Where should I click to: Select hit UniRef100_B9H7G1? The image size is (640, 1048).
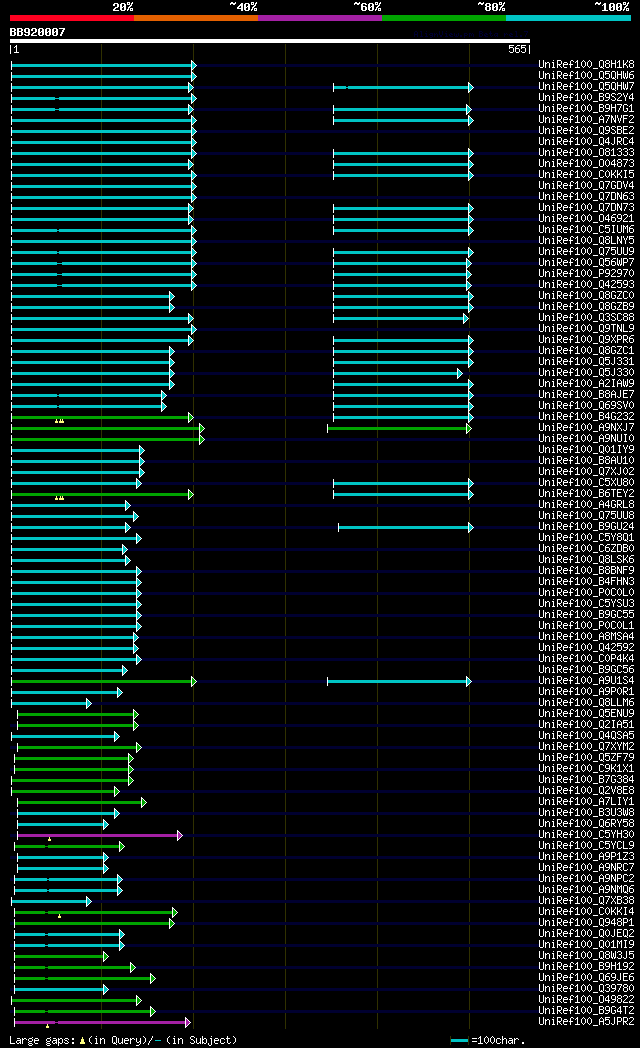[x=587, y=109]
